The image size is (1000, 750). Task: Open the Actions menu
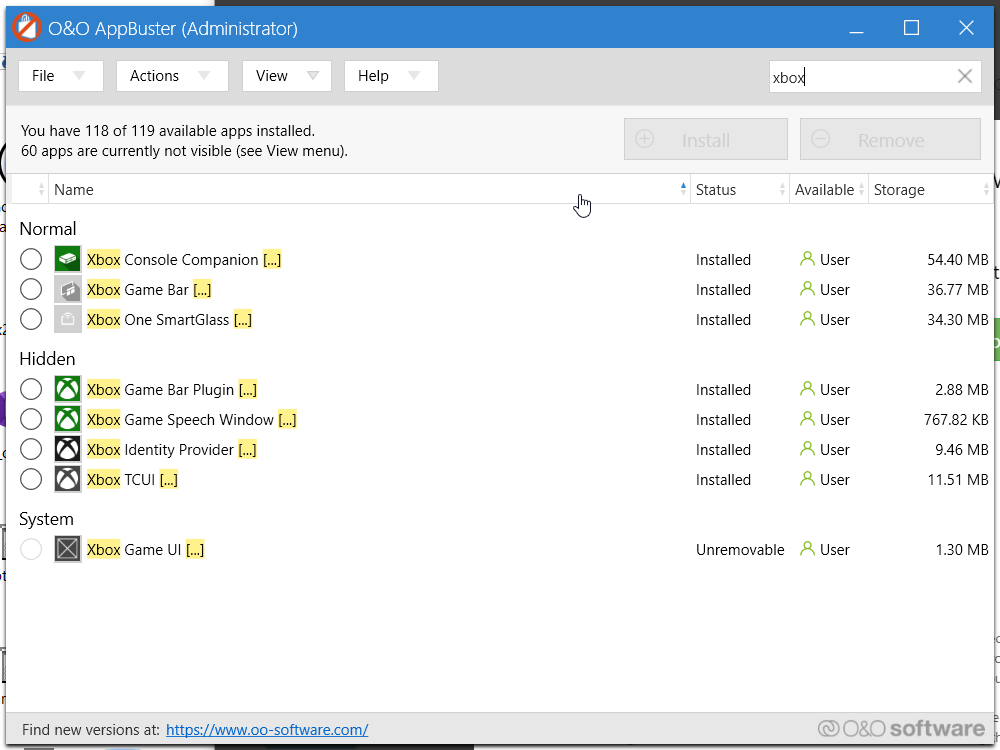coord(172,76)
